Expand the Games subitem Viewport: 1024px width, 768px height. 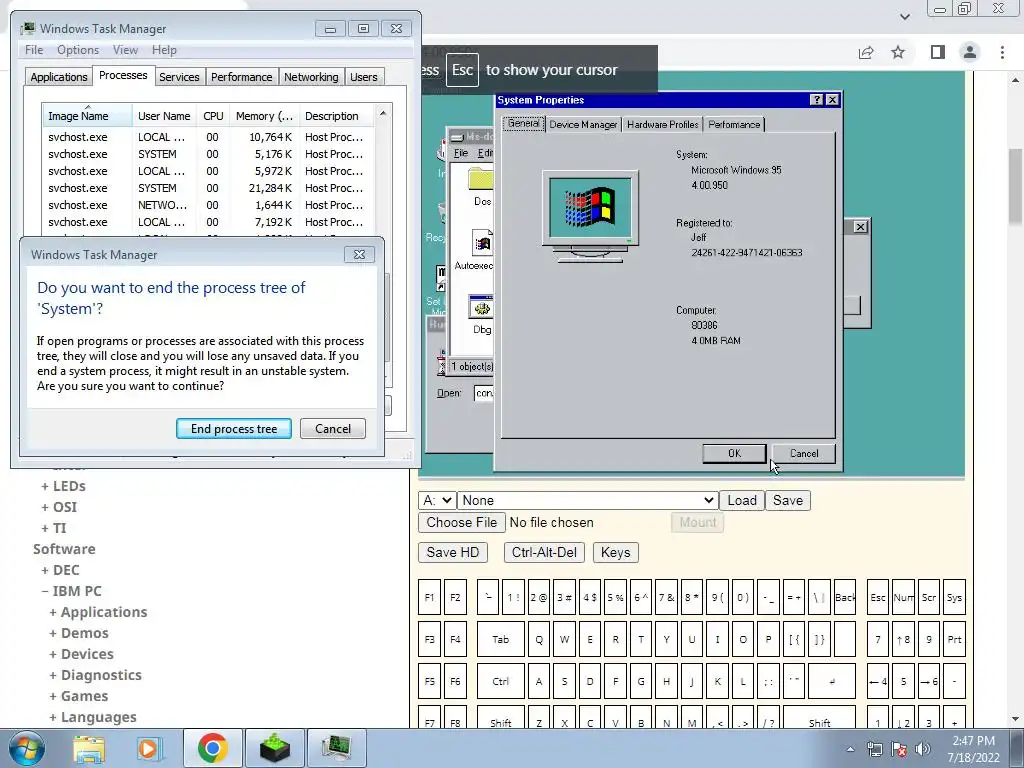78,696
